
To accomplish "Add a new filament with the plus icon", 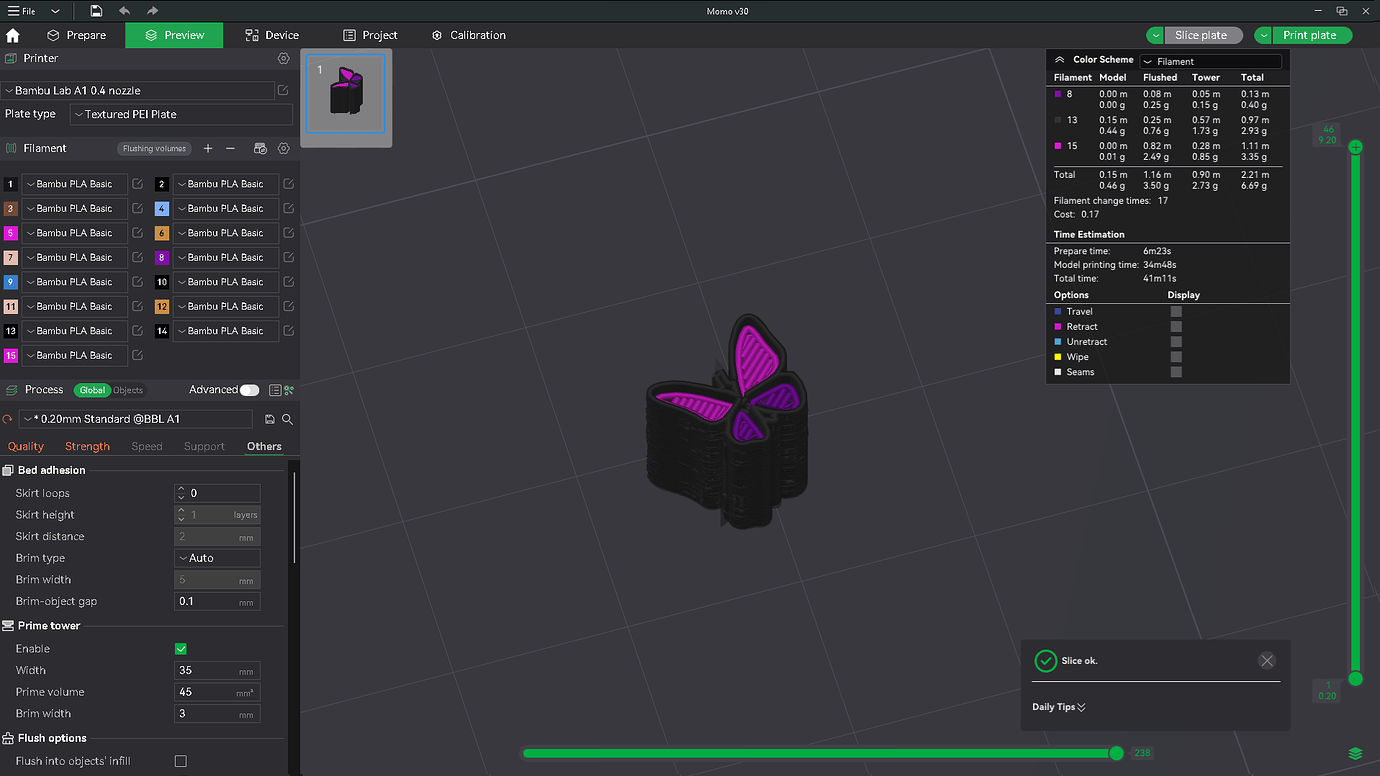I will point(208,148).
